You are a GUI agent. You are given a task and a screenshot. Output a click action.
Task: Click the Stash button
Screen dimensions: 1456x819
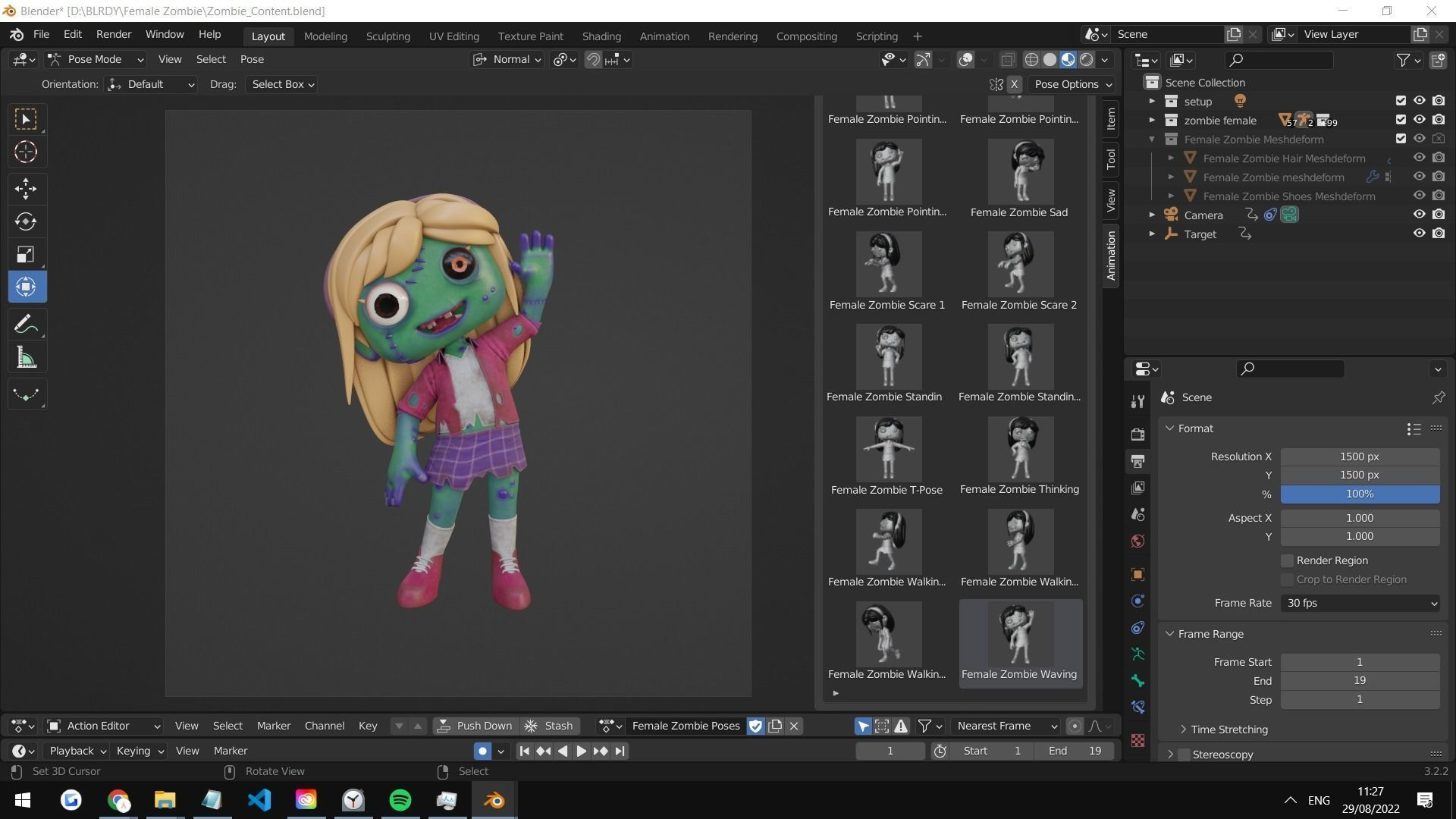(x=550, y=726)
